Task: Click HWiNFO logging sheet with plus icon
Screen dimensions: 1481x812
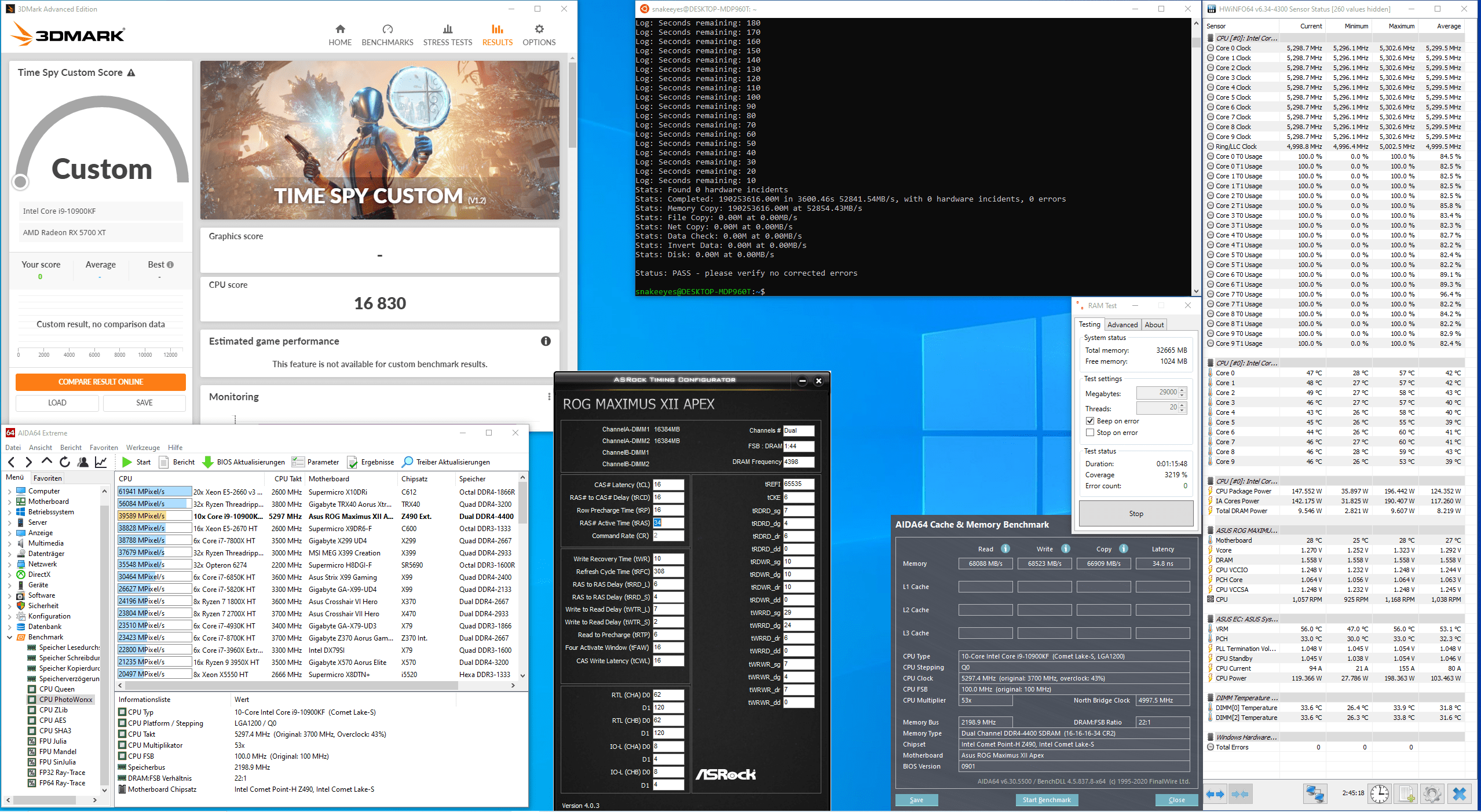Action: [1406, 793]
